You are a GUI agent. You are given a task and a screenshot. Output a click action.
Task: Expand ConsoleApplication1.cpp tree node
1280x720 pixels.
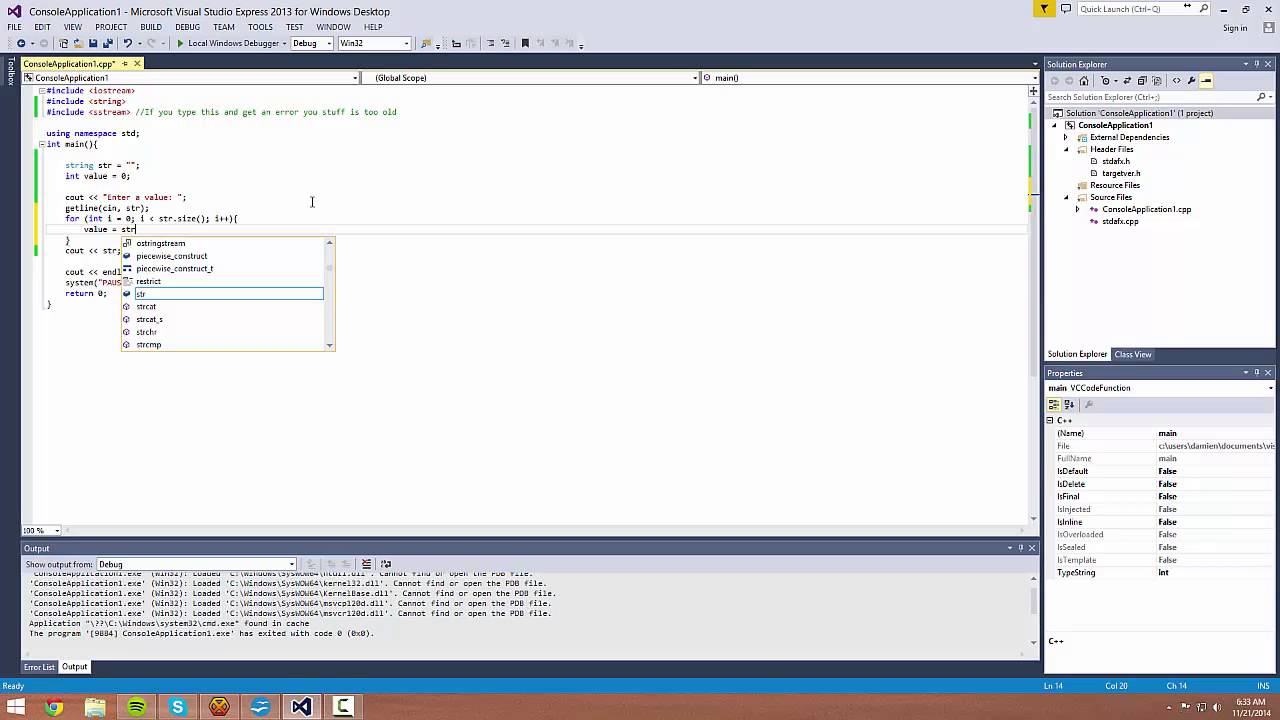(x=1078, y=209)
